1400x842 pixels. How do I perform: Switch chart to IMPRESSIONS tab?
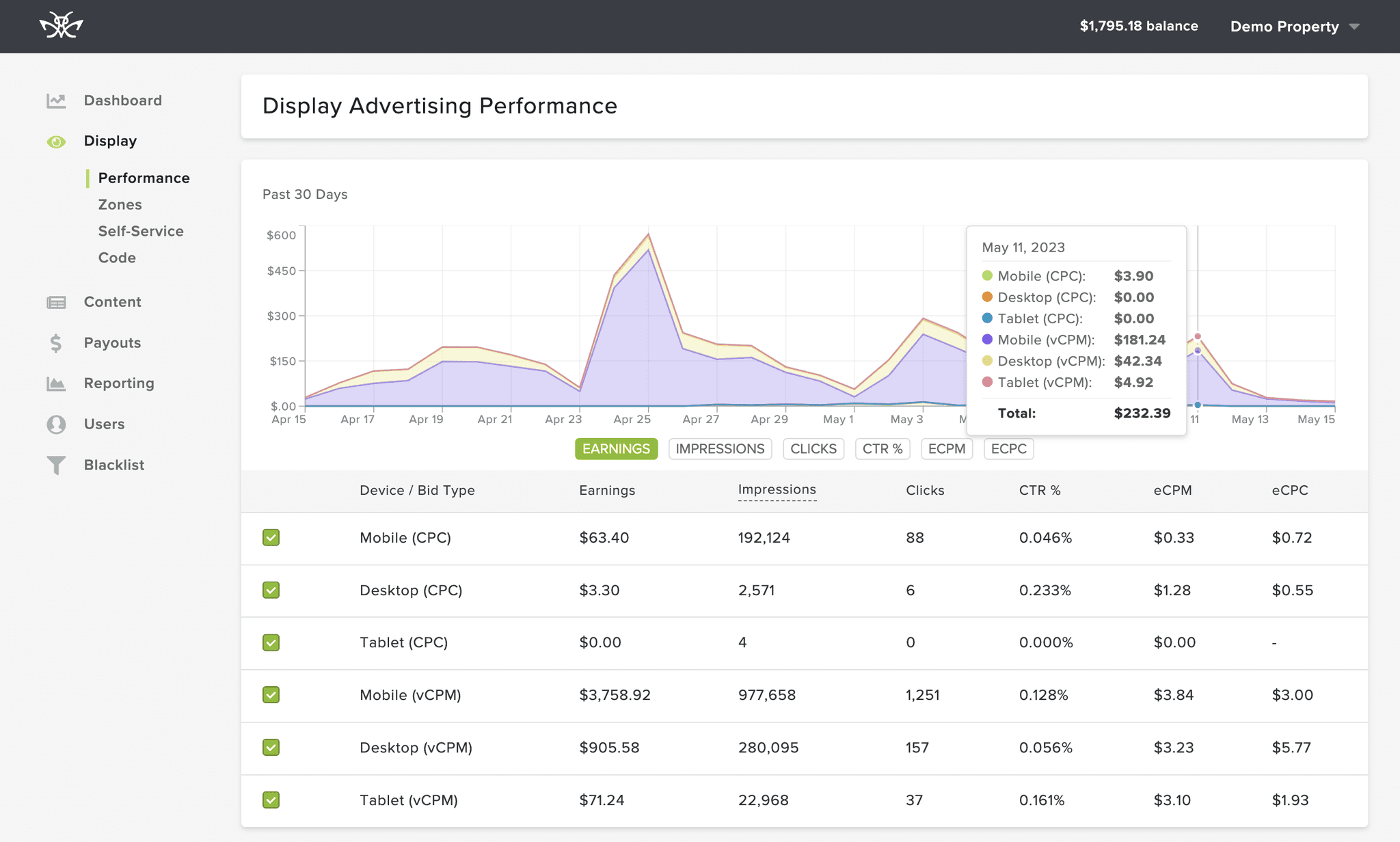point(720,449)
